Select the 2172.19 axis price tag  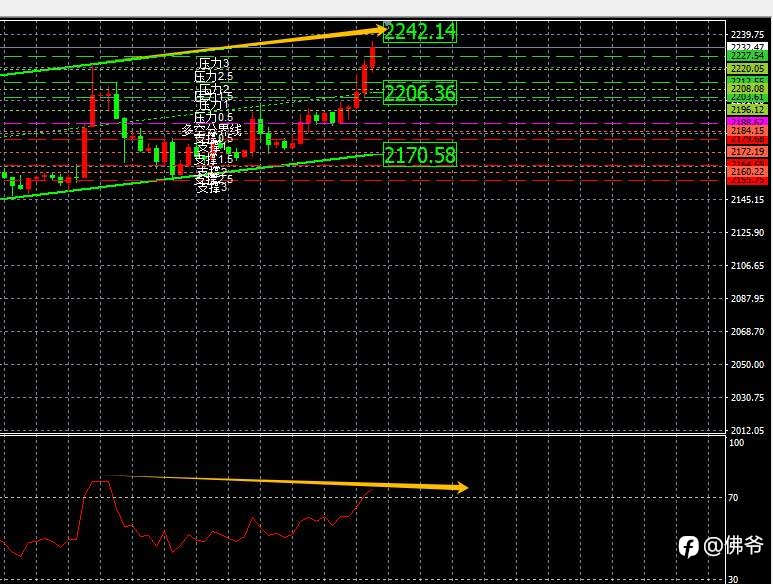point(747,151)
